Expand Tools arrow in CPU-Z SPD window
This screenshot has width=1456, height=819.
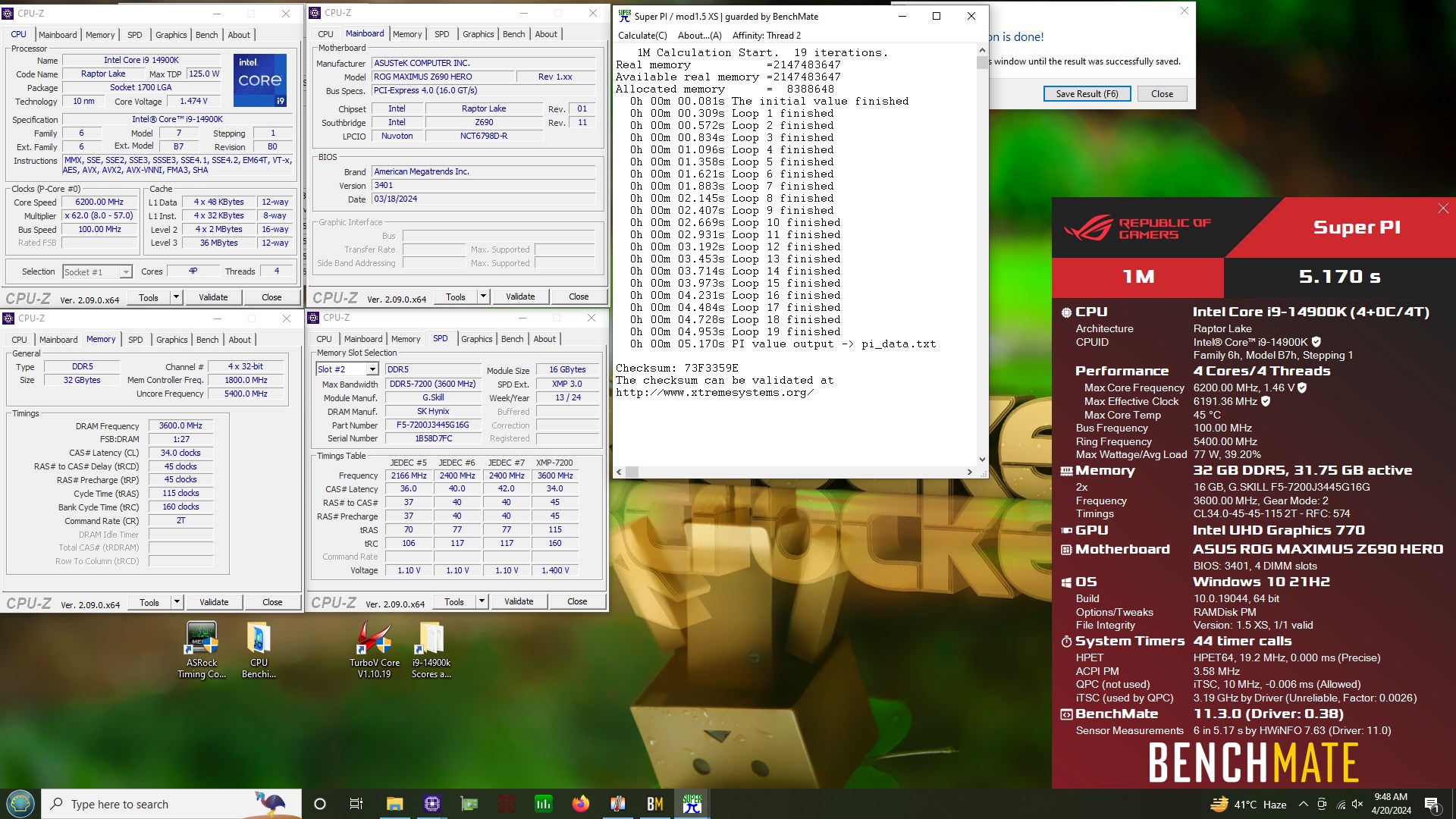(x=482, y=601)
